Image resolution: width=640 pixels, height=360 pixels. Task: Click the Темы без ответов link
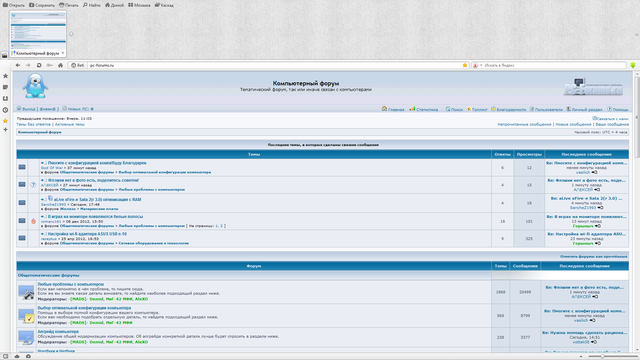click(33, 124)
